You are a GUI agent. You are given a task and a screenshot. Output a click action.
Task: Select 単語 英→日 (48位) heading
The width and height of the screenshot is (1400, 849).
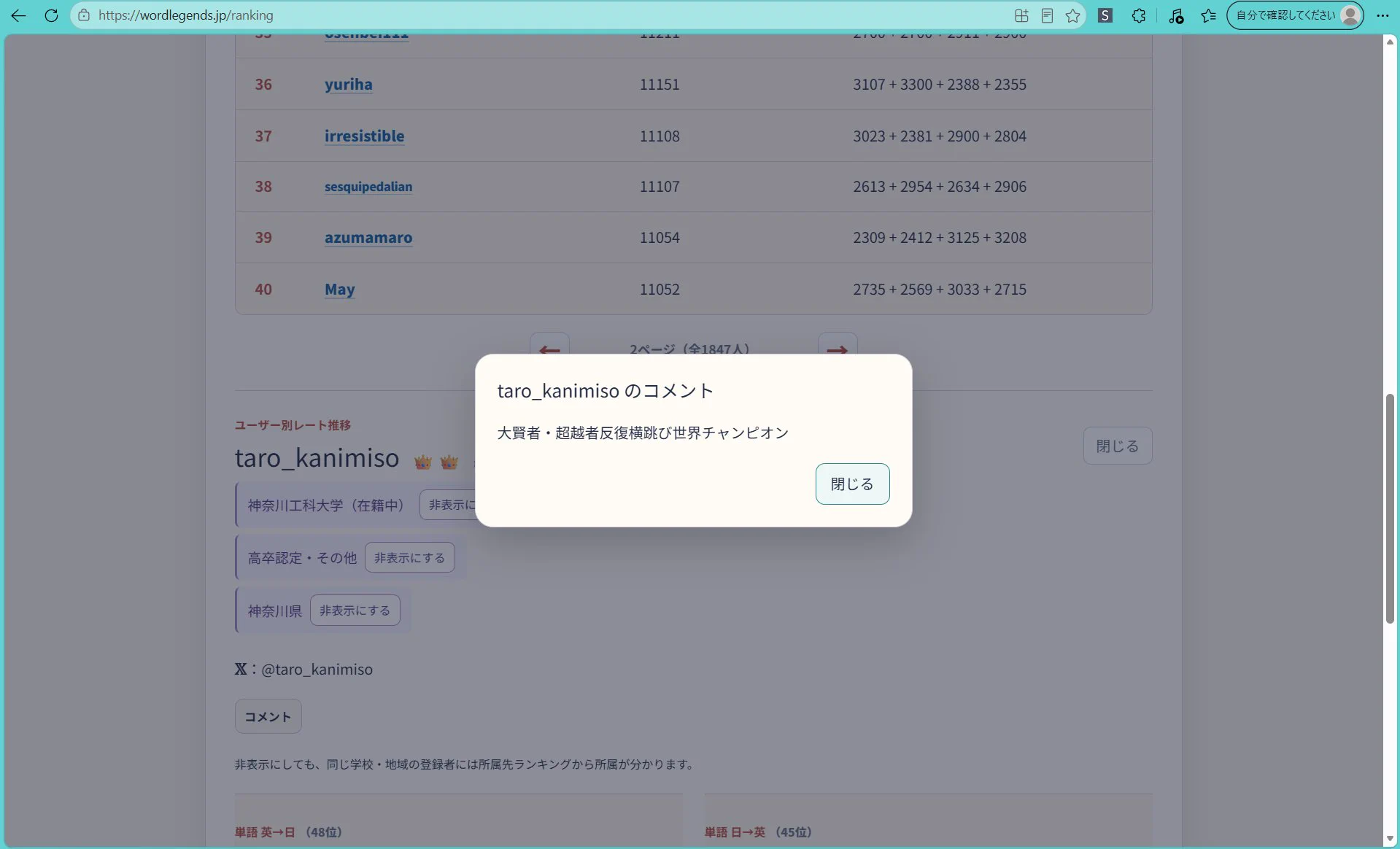(x=288, y=831)
